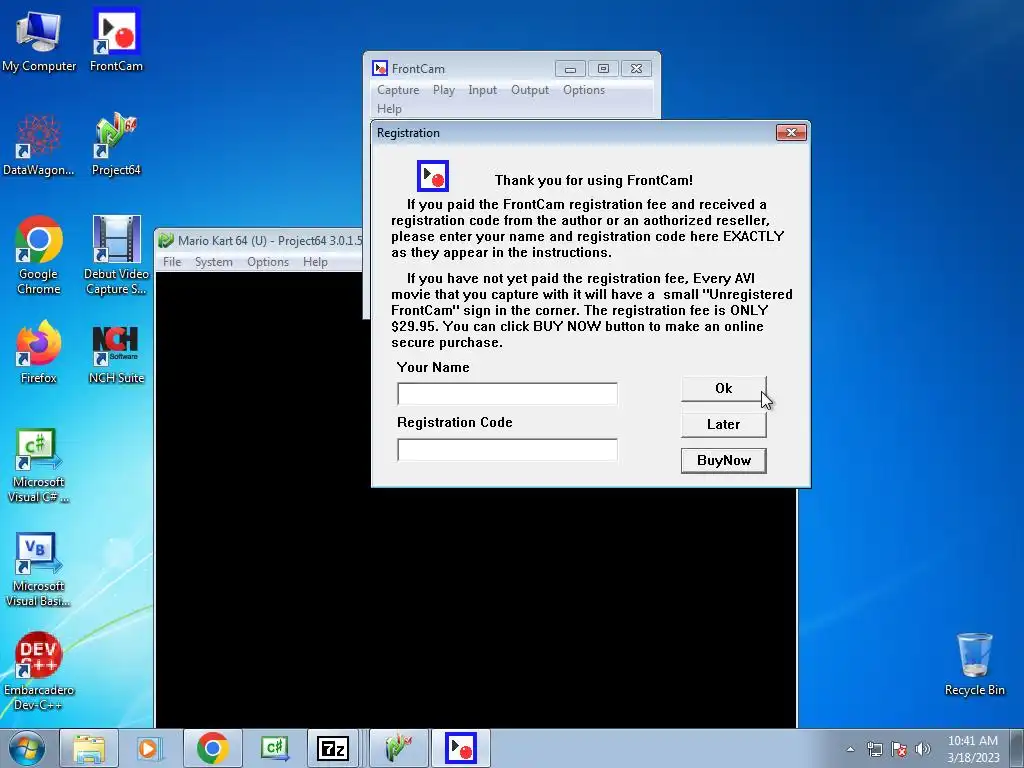Select the Microsoft Visual Basic shortcut
Viewport: 1024px width, 768px height.
pyautogui.click(x=39, y=570)
